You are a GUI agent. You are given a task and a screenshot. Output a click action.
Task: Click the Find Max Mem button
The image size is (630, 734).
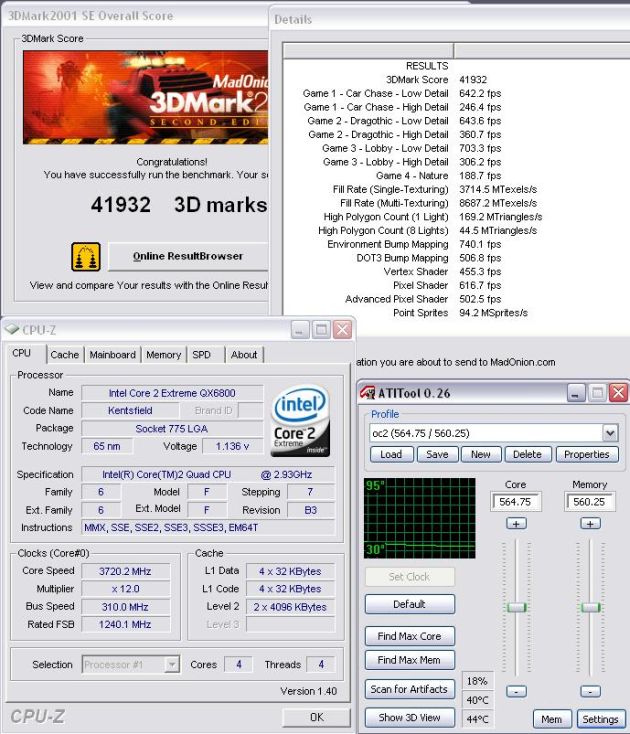[x=410, y=660]
